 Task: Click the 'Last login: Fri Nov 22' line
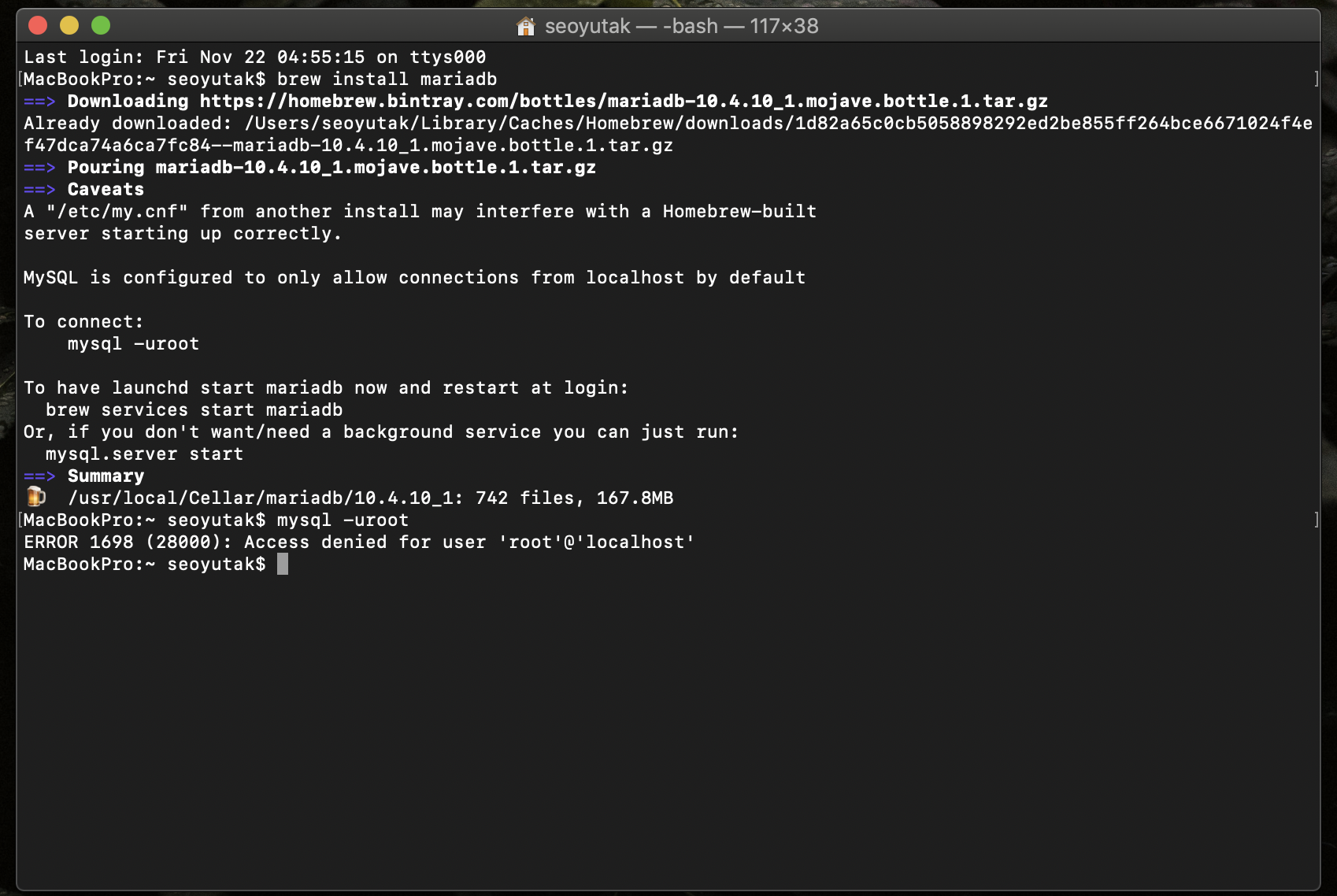pyautogui.click(x=255, y=57)
